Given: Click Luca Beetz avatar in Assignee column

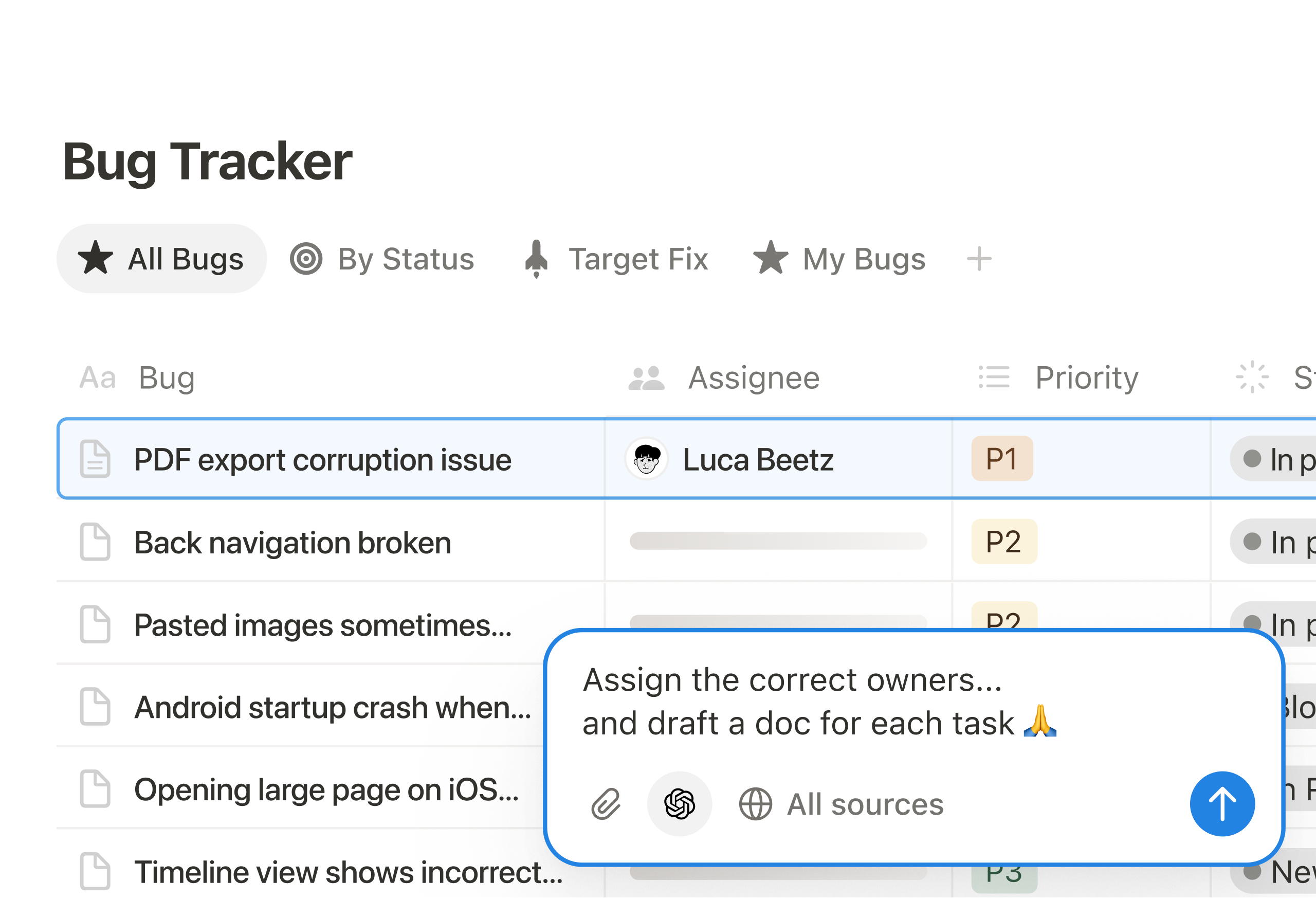Looking at the screenshot, I should pyautogui.click(x=647, y=459).
